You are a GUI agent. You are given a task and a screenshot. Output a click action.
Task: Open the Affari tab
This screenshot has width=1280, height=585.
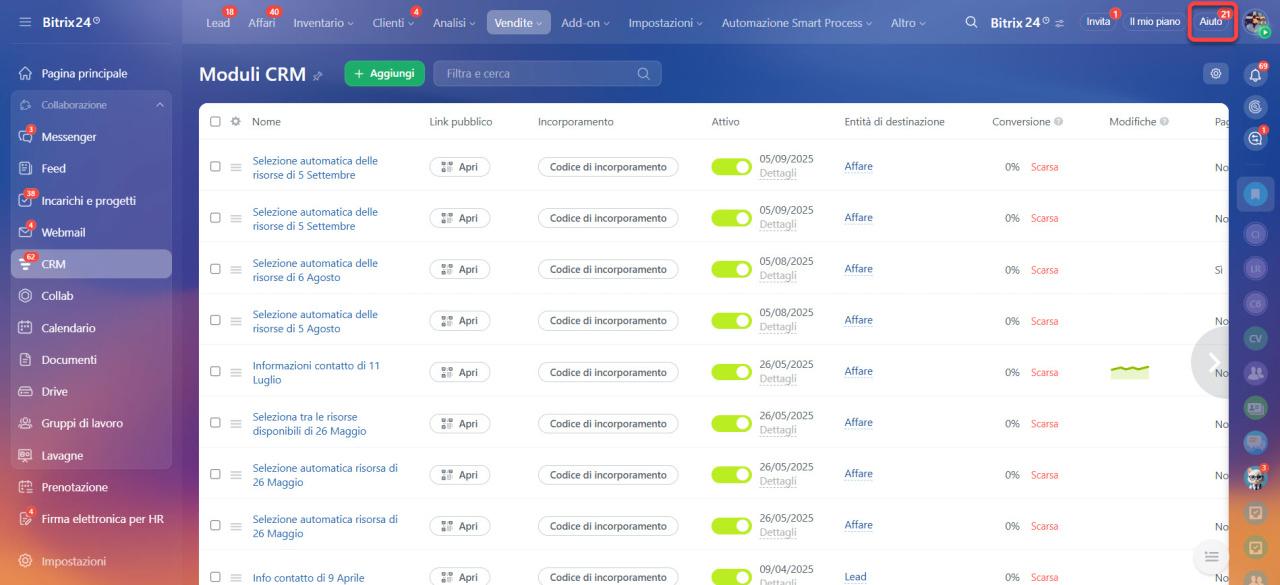261,23
